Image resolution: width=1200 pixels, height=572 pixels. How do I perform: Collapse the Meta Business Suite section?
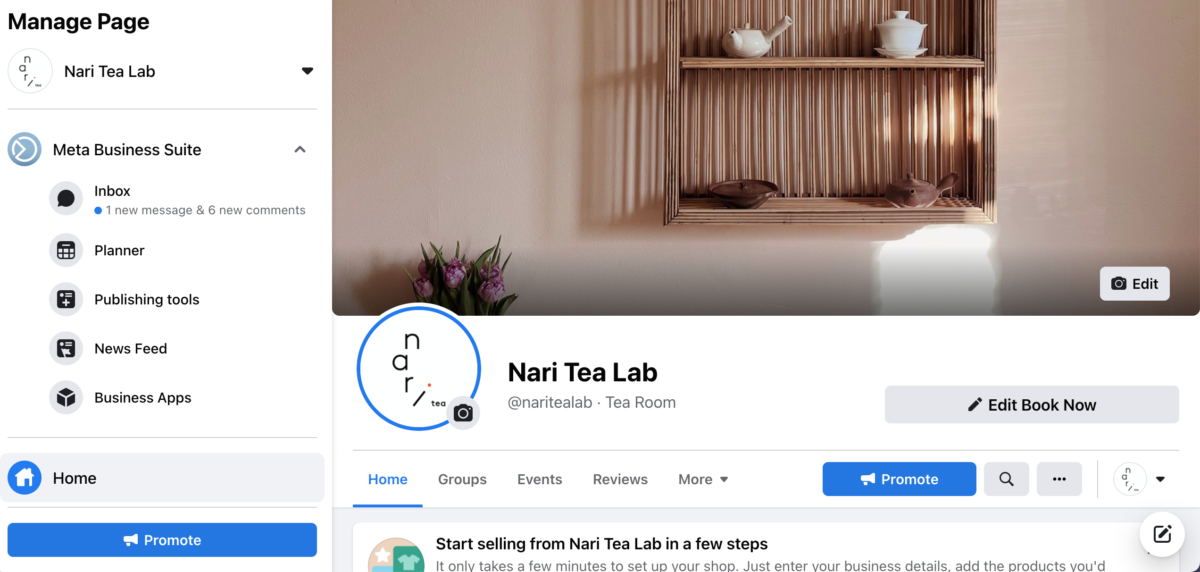299,150
